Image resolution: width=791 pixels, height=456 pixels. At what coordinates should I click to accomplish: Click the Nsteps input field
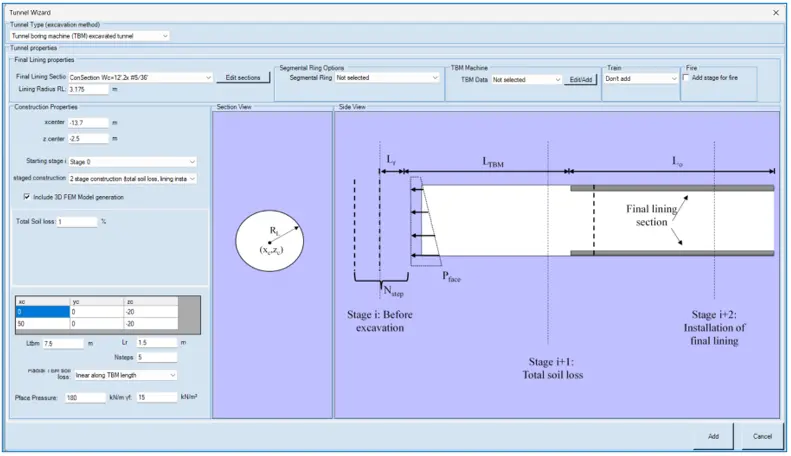(157, 357)
